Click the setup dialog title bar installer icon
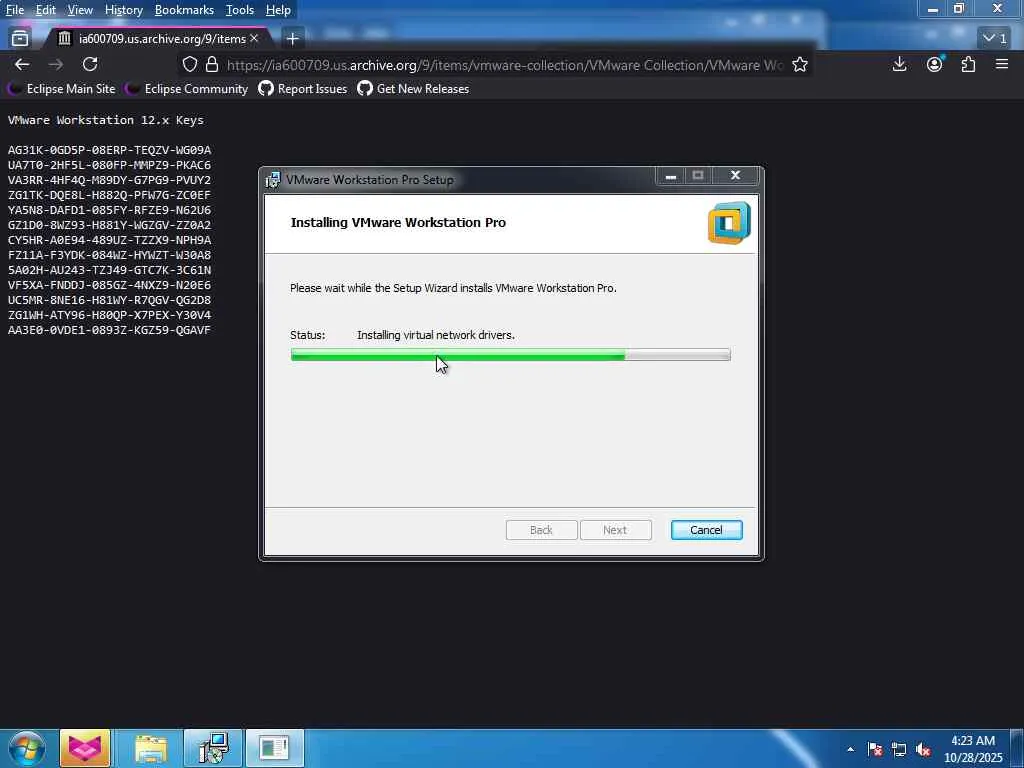Screen dimensions: 1024x768 [273, 180]
